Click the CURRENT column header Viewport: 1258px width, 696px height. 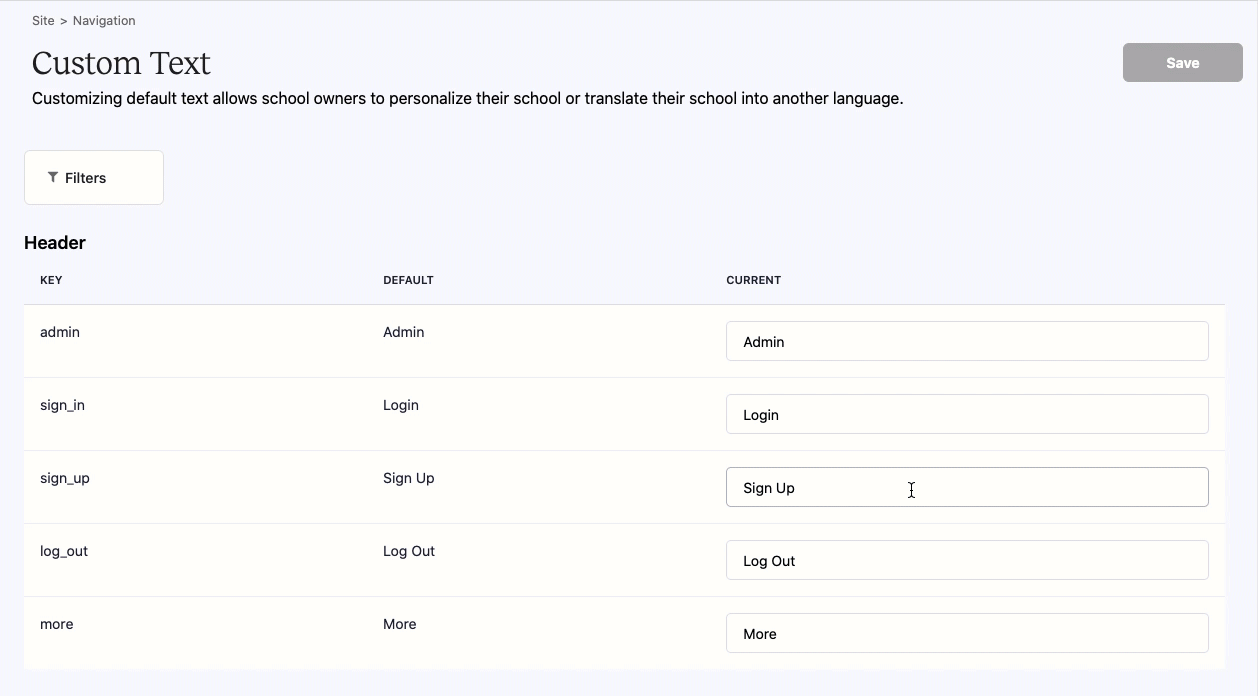[754, 280]
